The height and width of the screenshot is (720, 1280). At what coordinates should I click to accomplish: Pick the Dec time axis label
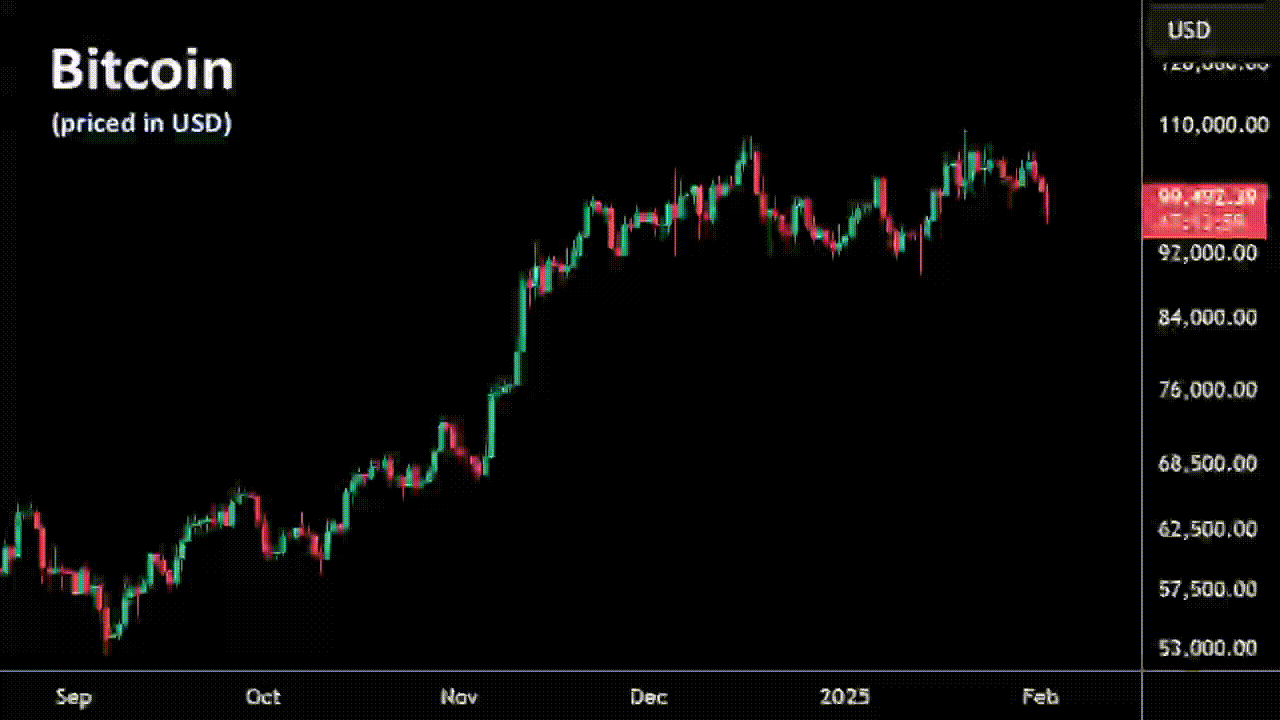pos(649,697)
